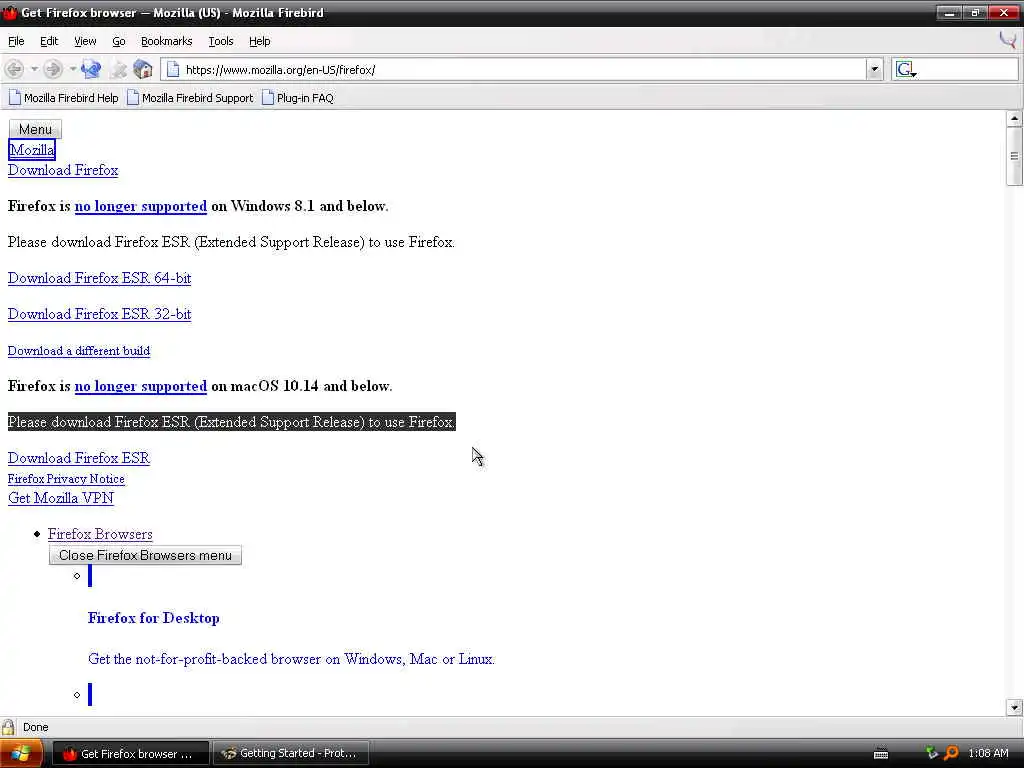
Task: Click the page's Menu button
Action: (35, 129)
